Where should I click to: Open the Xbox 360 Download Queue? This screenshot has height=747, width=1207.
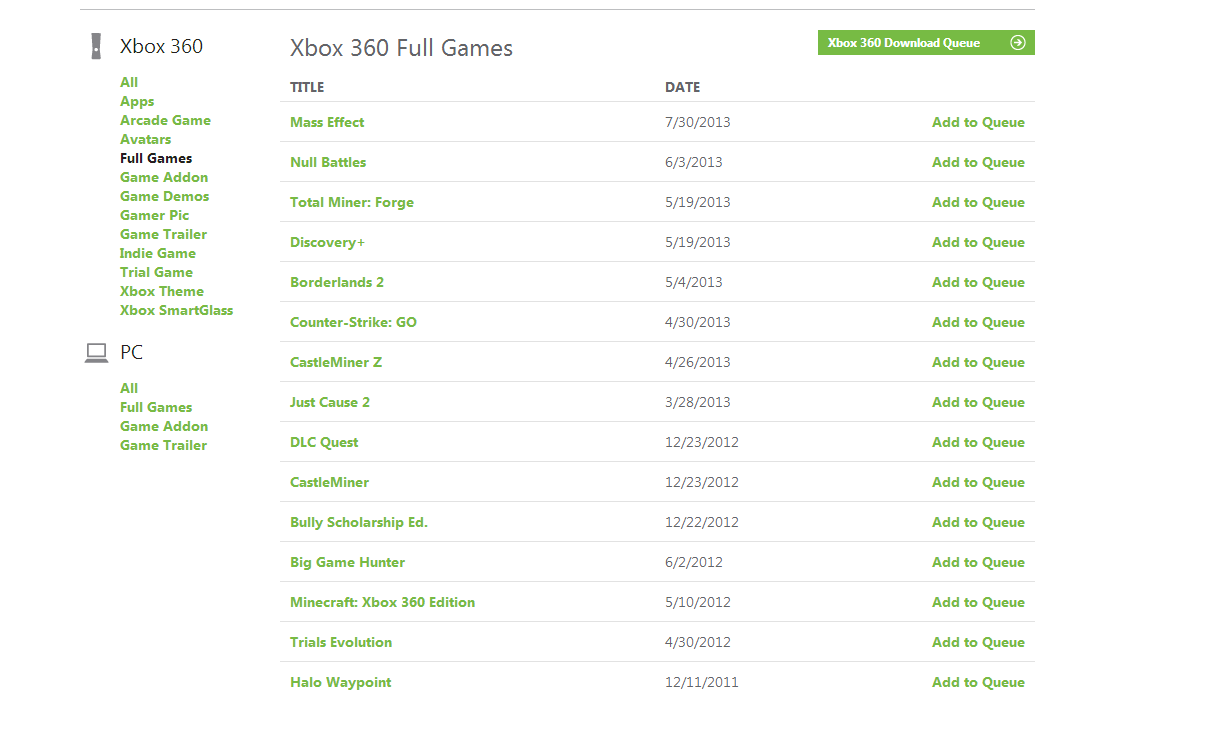[x=904, y=43]
